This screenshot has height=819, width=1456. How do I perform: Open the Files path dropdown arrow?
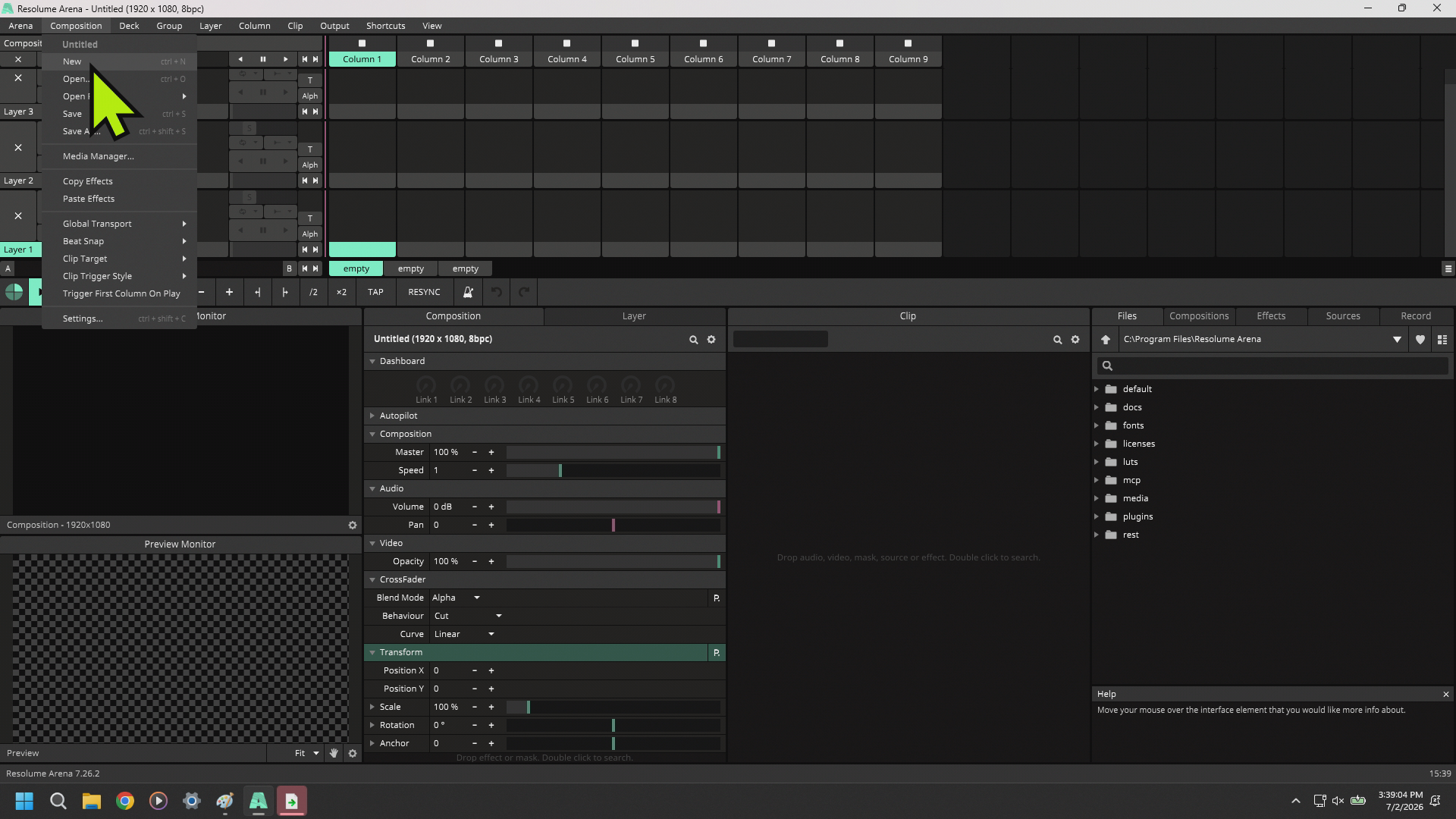[x=1397, y=340]
